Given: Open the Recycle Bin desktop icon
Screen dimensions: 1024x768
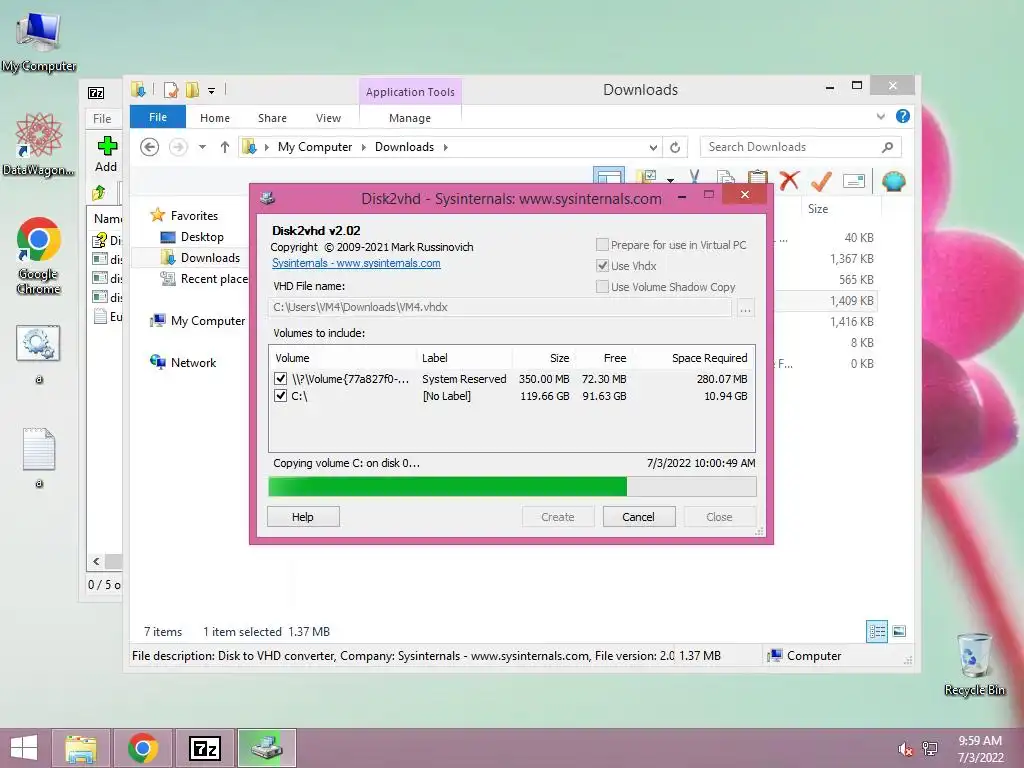Looking at the screenshot, I should (974, 664).
